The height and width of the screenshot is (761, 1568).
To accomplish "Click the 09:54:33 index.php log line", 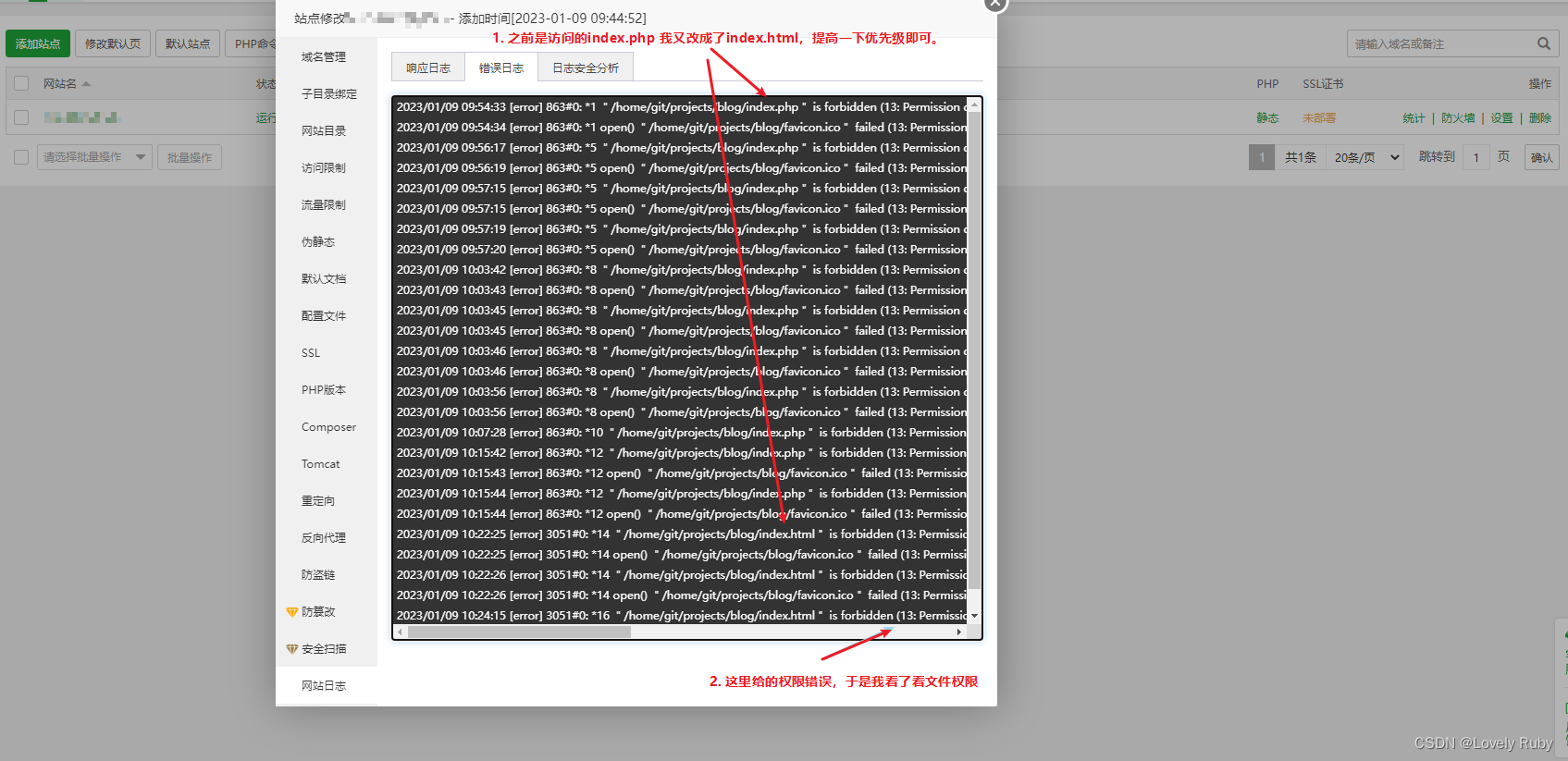I will (x=681, y=107).
